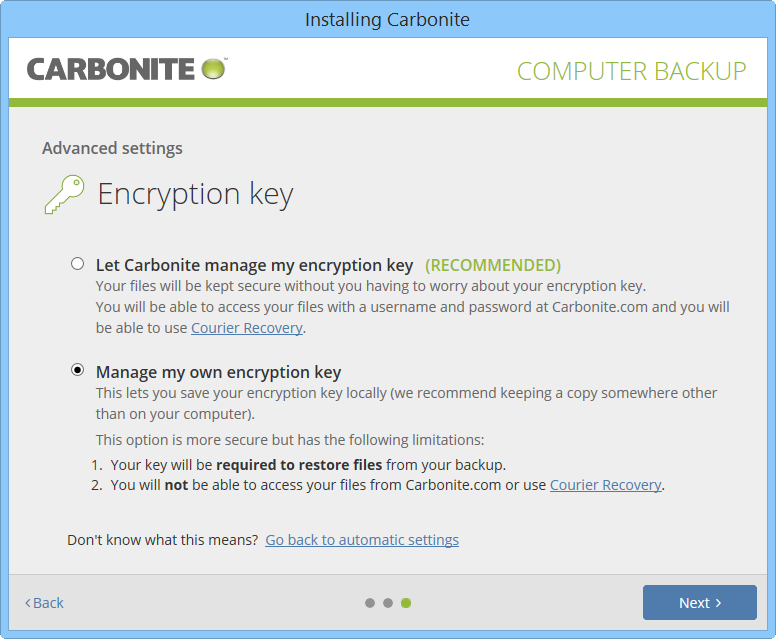Click the CARBONITE wordmark logo
This screenshot has width=776, height=639.
coord(110,69)
